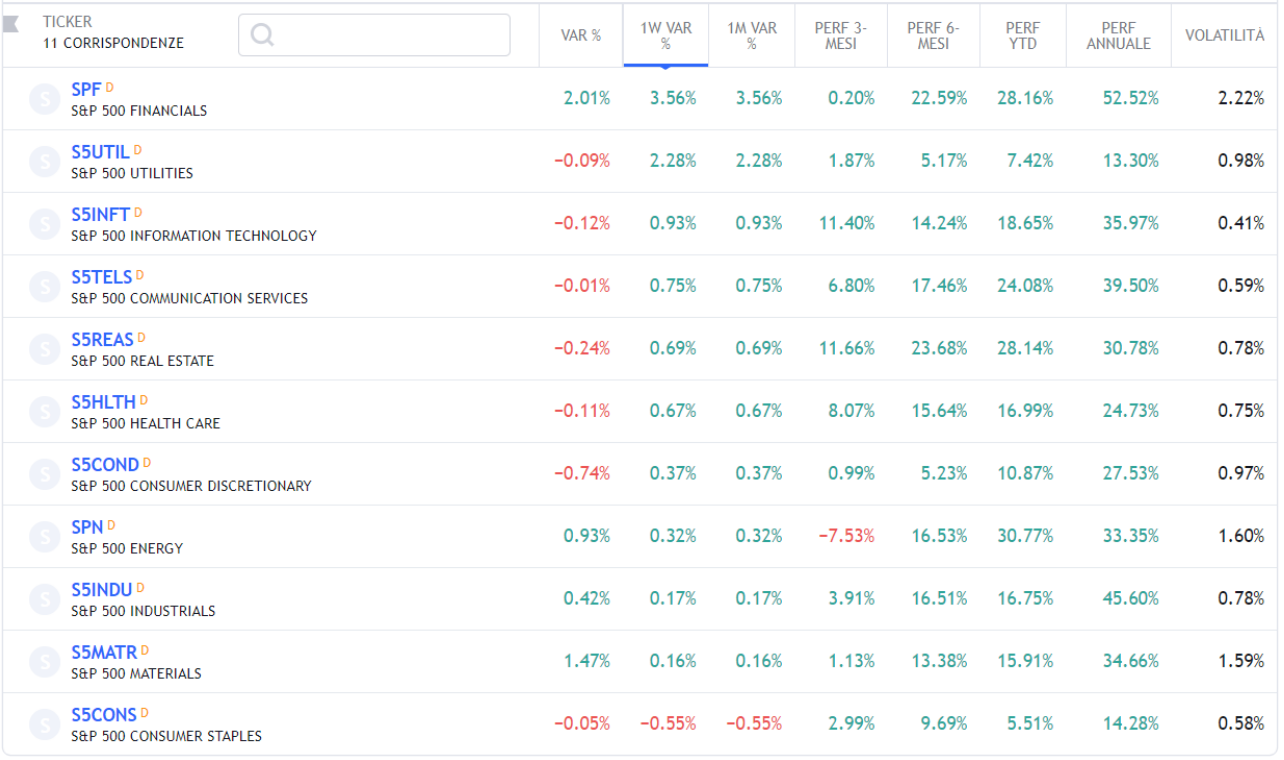Click the round logo icon for S5REAS
This screenshot has width=1284, height=760.
(x=44, y=349)
